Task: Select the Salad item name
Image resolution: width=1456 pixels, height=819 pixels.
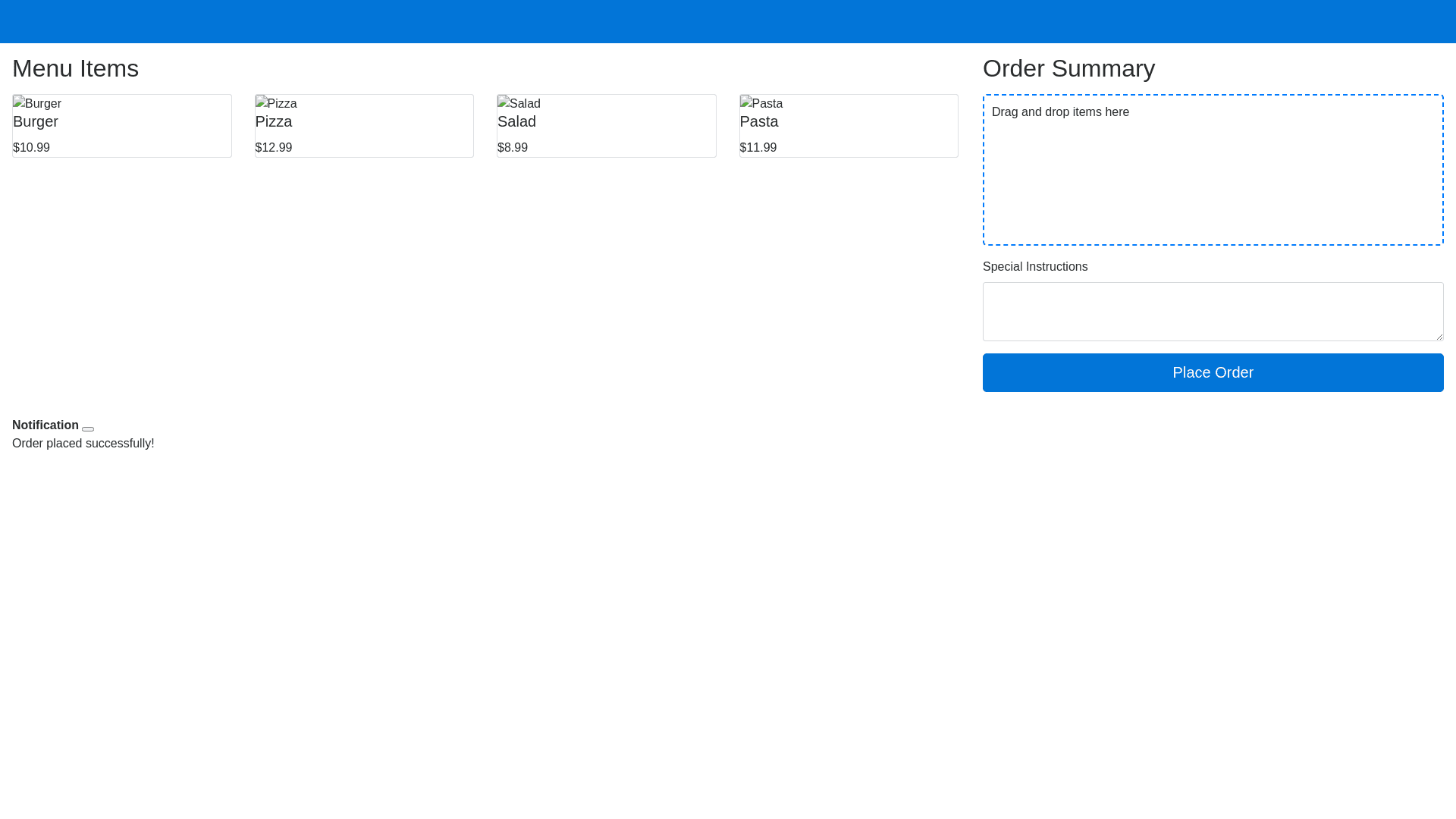Action: [516, 121]
